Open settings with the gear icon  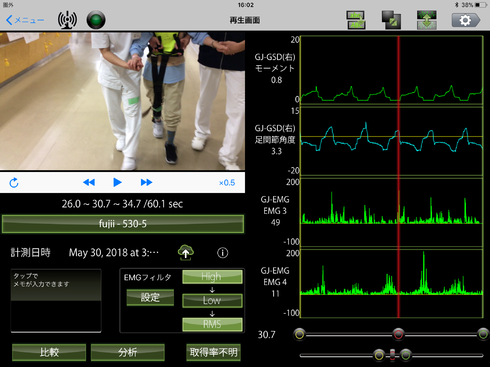466,20
